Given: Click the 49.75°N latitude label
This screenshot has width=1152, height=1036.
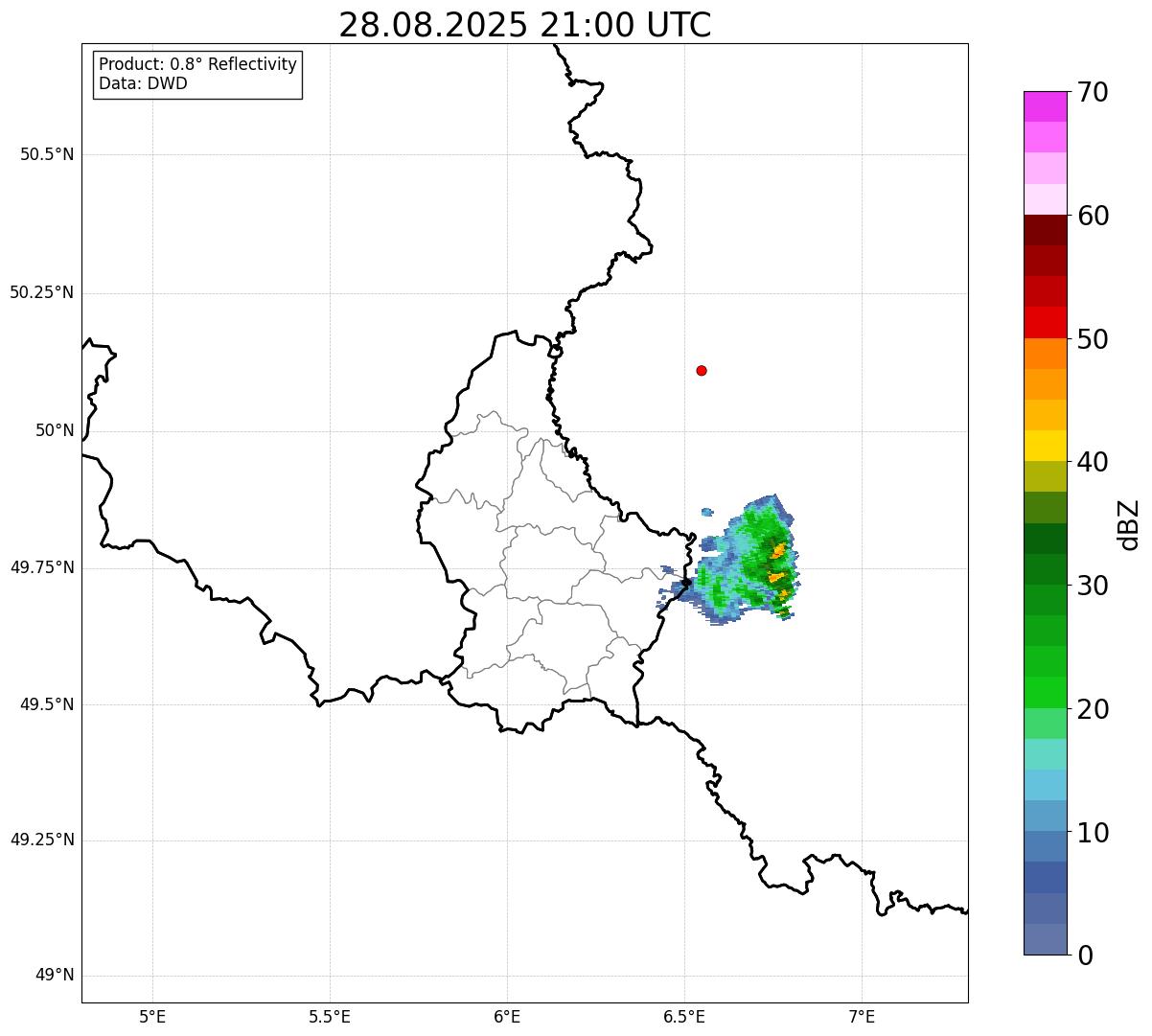Looking at the screenshot, I should pyautogui.click(x=42, y=567).
